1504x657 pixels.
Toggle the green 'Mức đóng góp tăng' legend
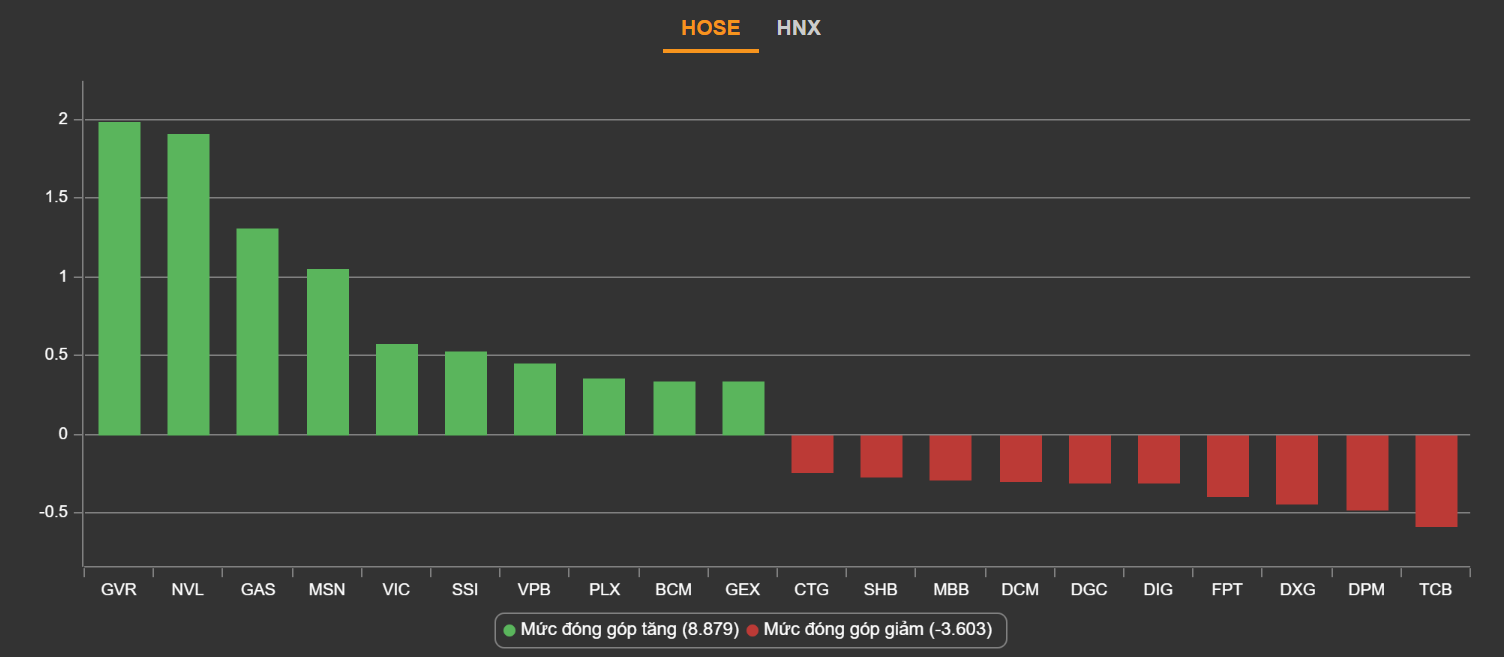tap(620, 630)
